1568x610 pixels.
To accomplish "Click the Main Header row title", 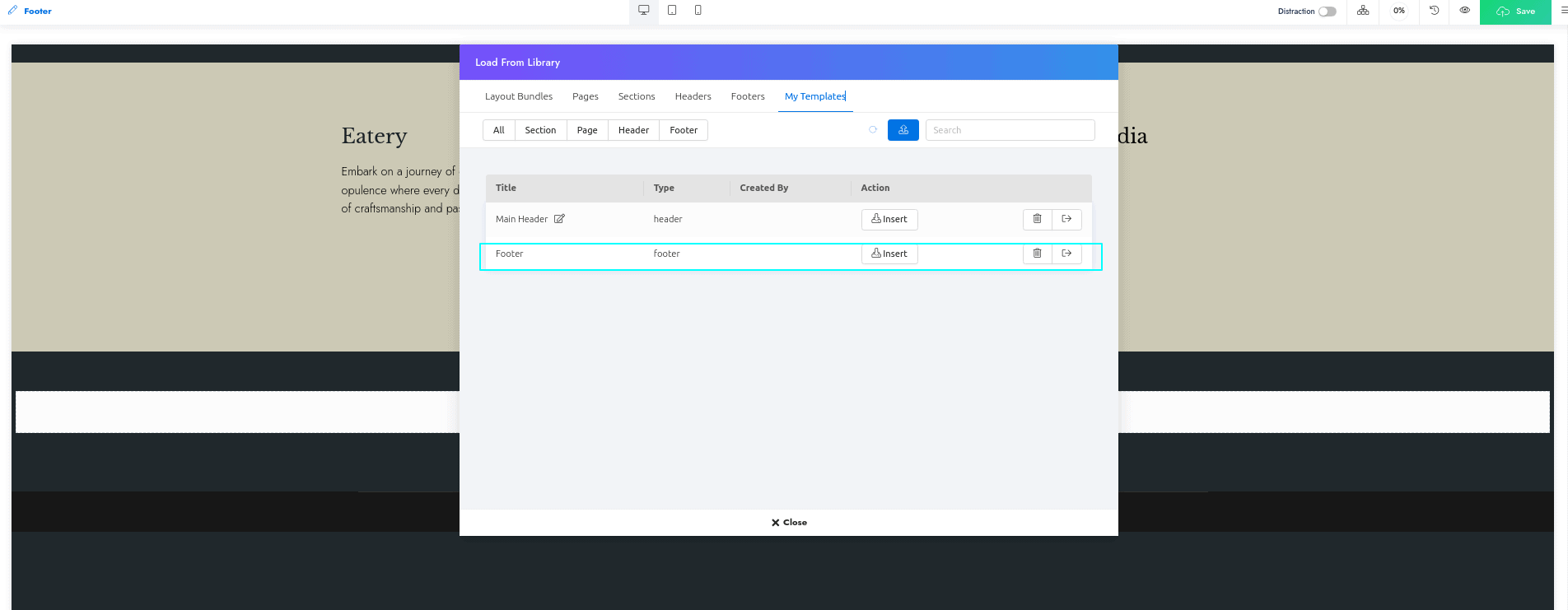I will click(x=521, y=219).
